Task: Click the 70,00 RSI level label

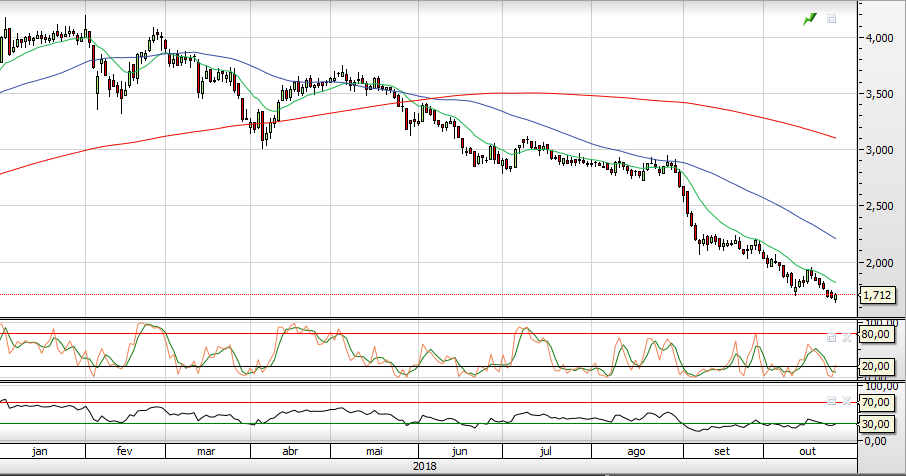Action: click(x=875, y=402)
